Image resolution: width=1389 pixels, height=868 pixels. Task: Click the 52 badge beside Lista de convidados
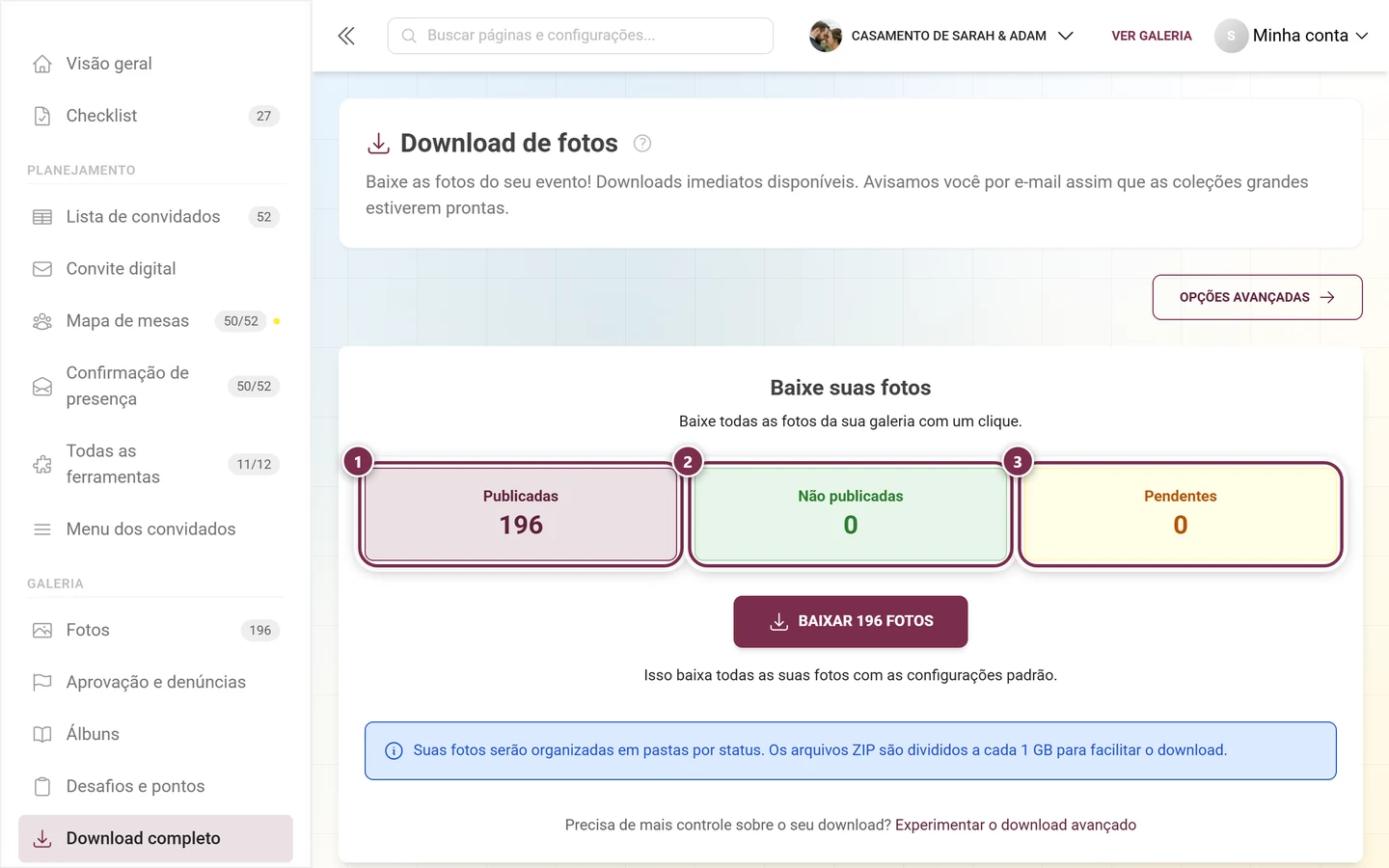point(263,217)
